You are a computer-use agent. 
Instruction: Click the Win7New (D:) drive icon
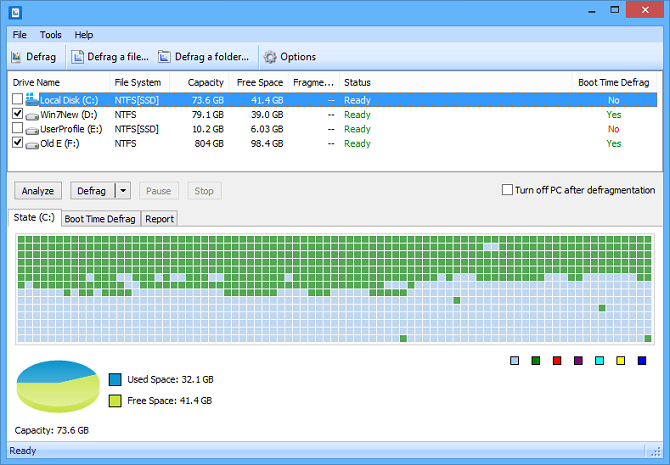coord(31,115)
